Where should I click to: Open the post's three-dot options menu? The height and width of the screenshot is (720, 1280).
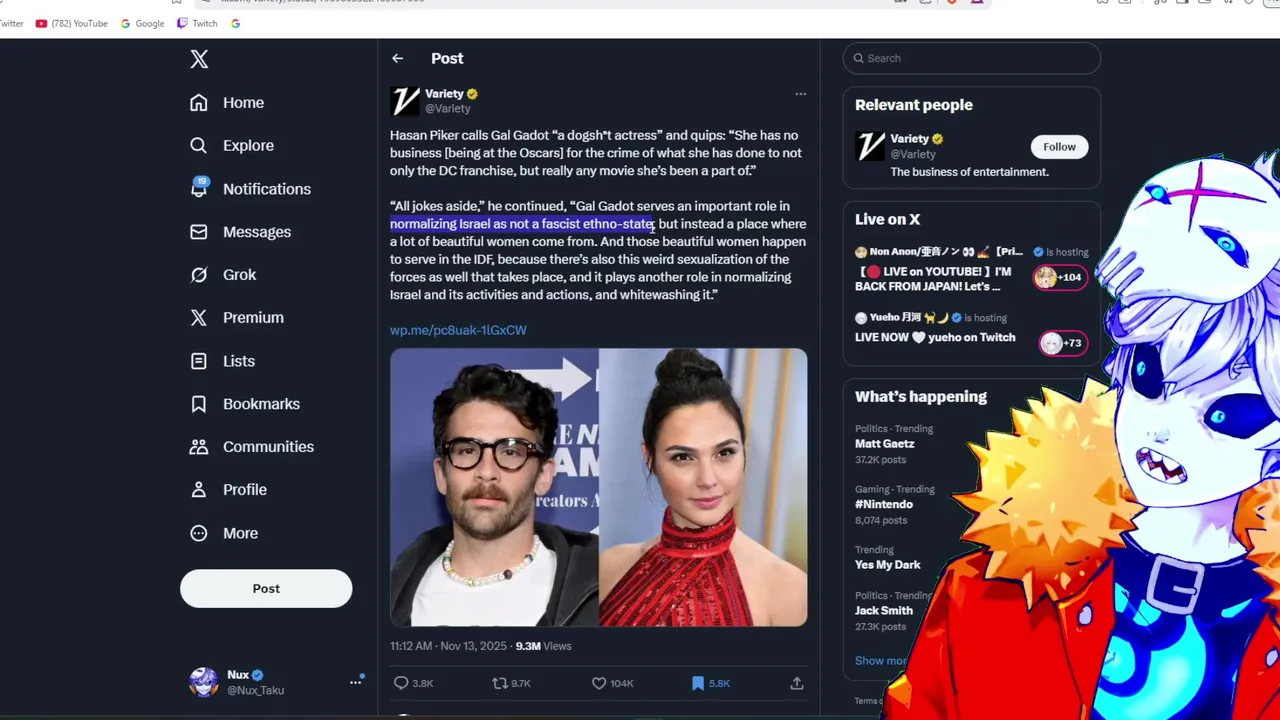tap(800, 94)
